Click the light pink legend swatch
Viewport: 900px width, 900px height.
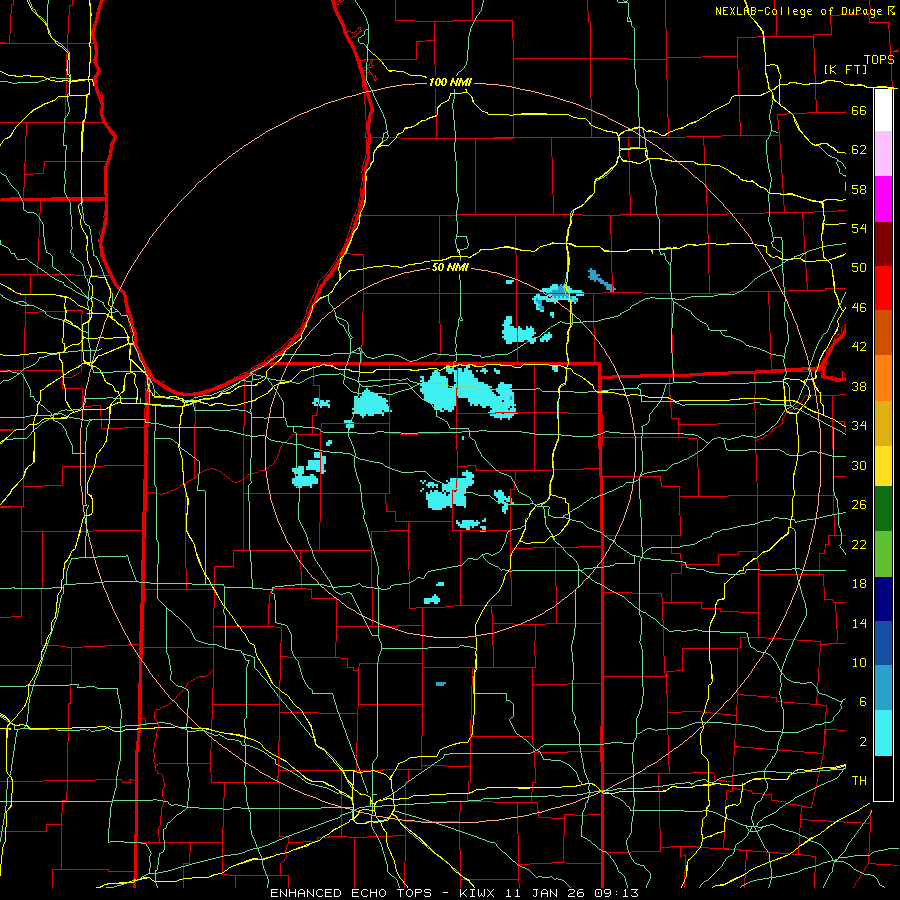[x=883, y=154]
